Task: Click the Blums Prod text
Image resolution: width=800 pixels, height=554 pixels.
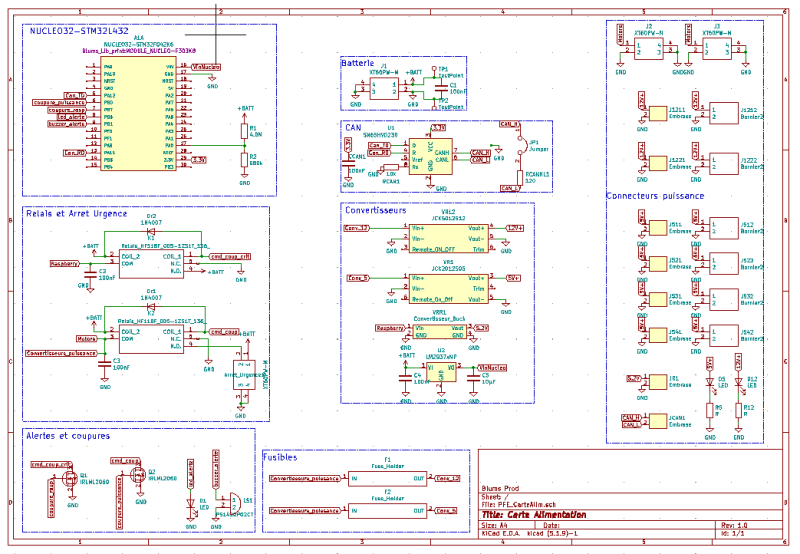Action: click(500, 488)
